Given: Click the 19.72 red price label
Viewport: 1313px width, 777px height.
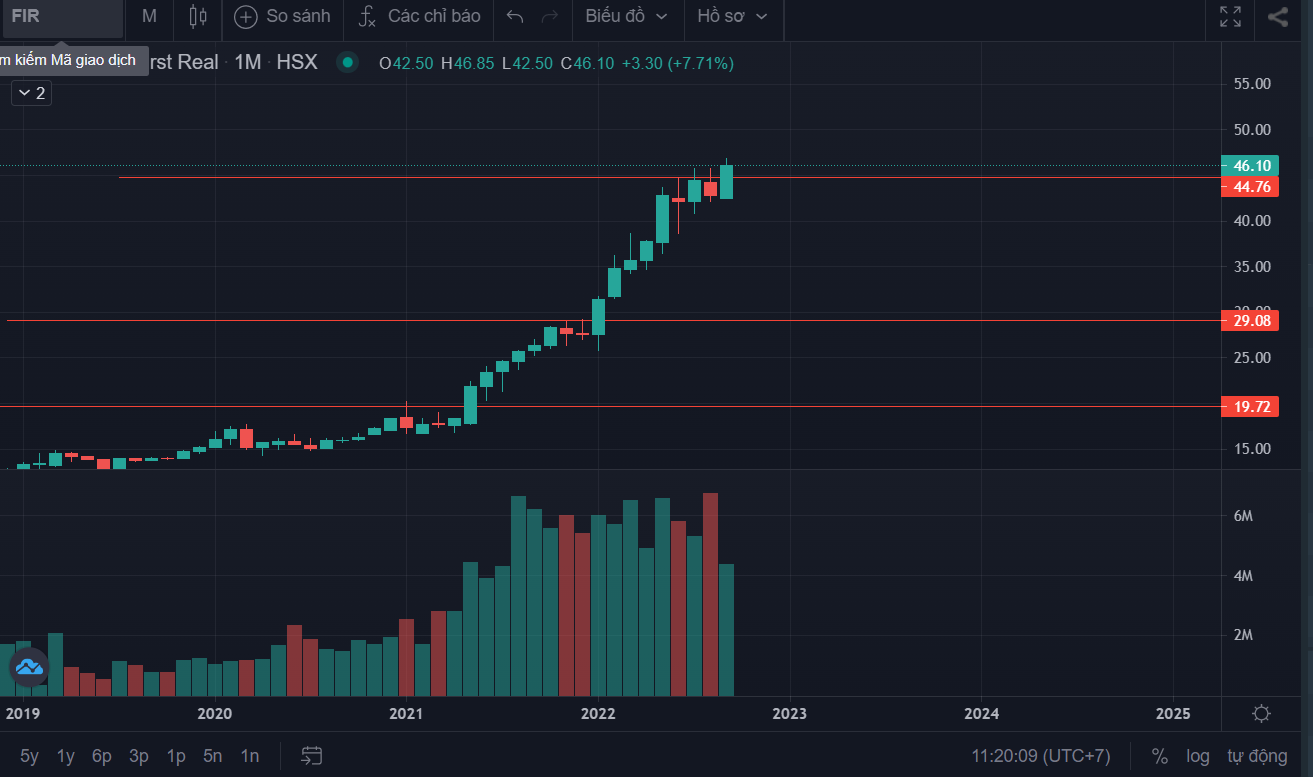Looking at the screenshot, I should tap(1251, 406).
